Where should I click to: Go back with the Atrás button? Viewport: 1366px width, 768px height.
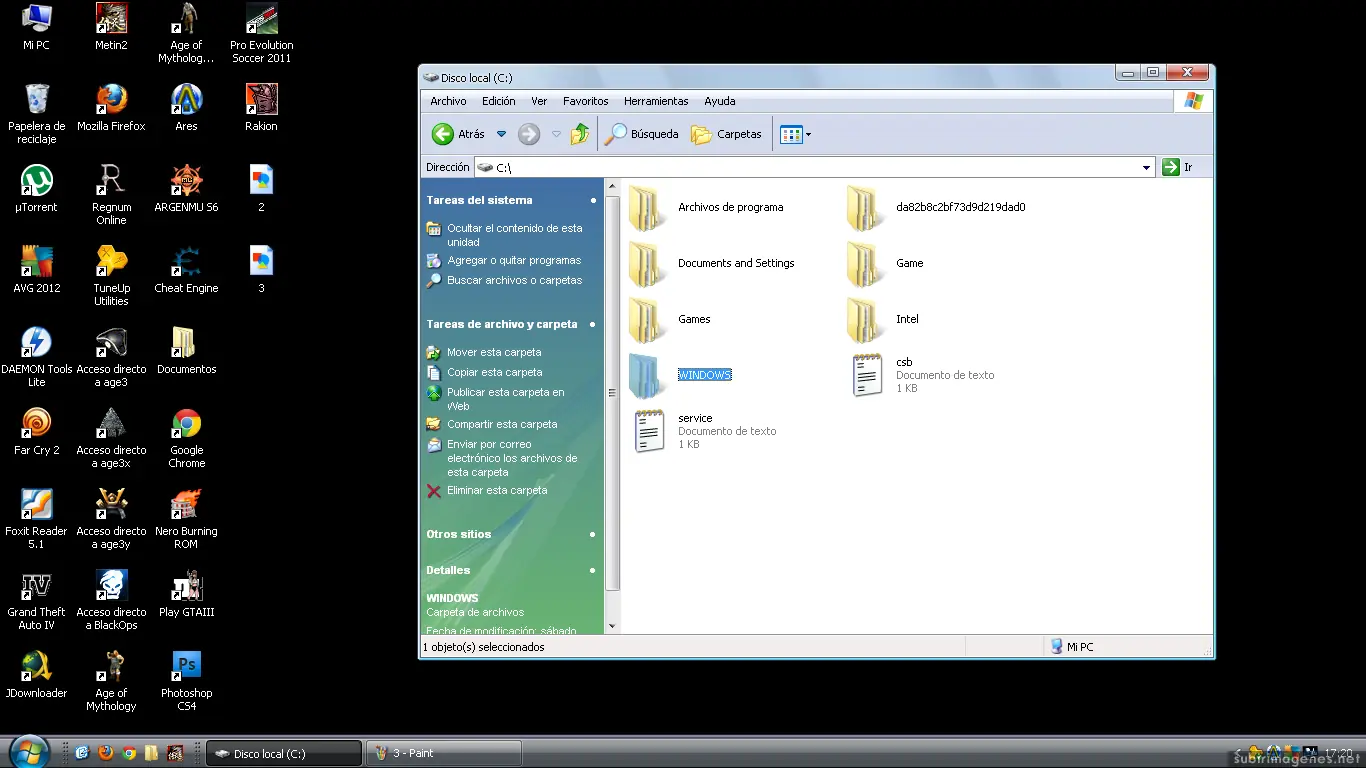[458, 134]
